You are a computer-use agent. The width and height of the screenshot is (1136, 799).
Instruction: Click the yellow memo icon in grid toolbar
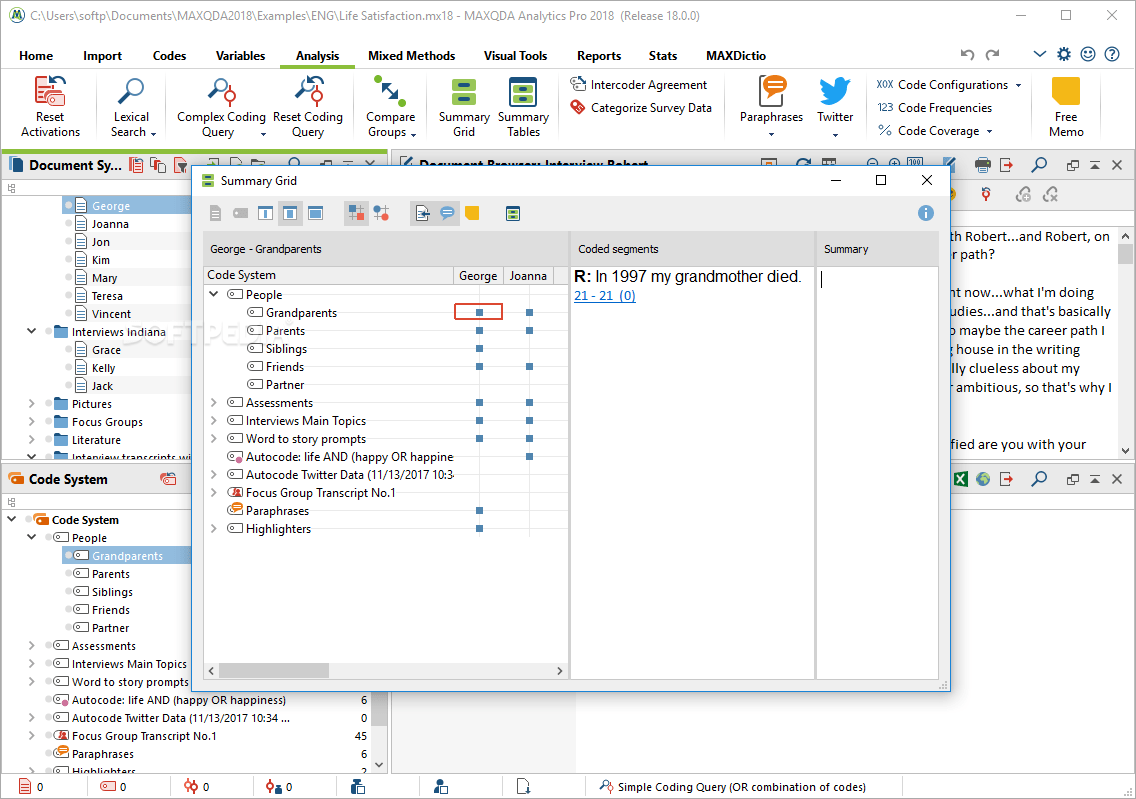[472, 213]
